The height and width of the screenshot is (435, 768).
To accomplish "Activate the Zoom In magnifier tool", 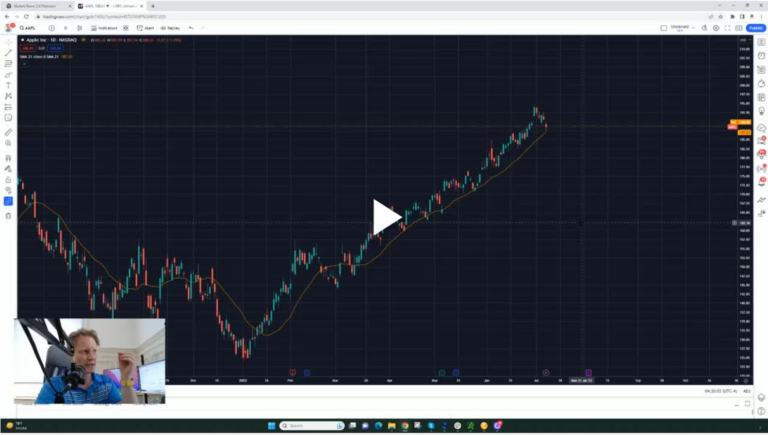I will (8, 143).
